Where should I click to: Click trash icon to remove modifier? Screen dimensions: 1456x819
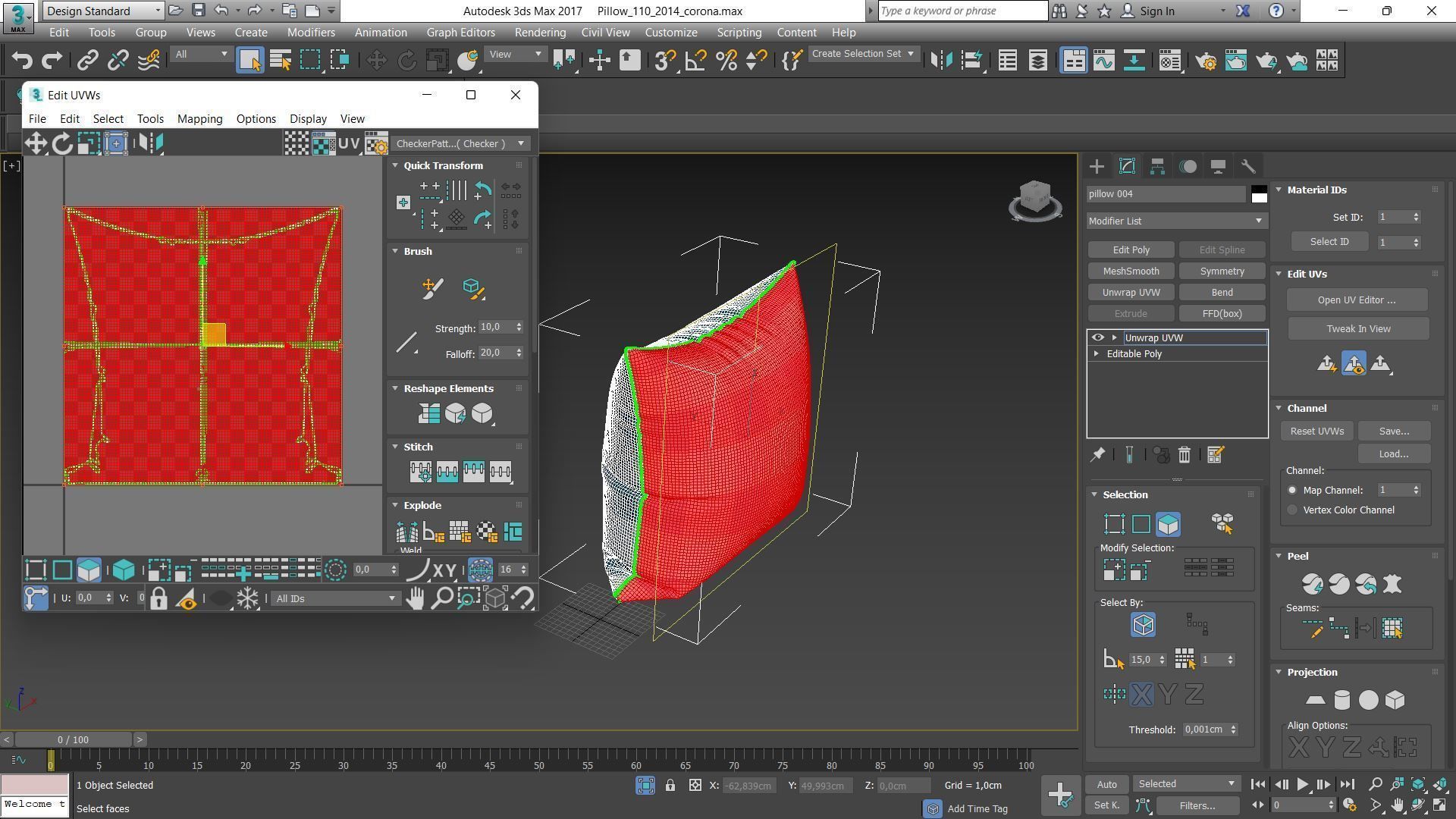tap(1184, 455)
